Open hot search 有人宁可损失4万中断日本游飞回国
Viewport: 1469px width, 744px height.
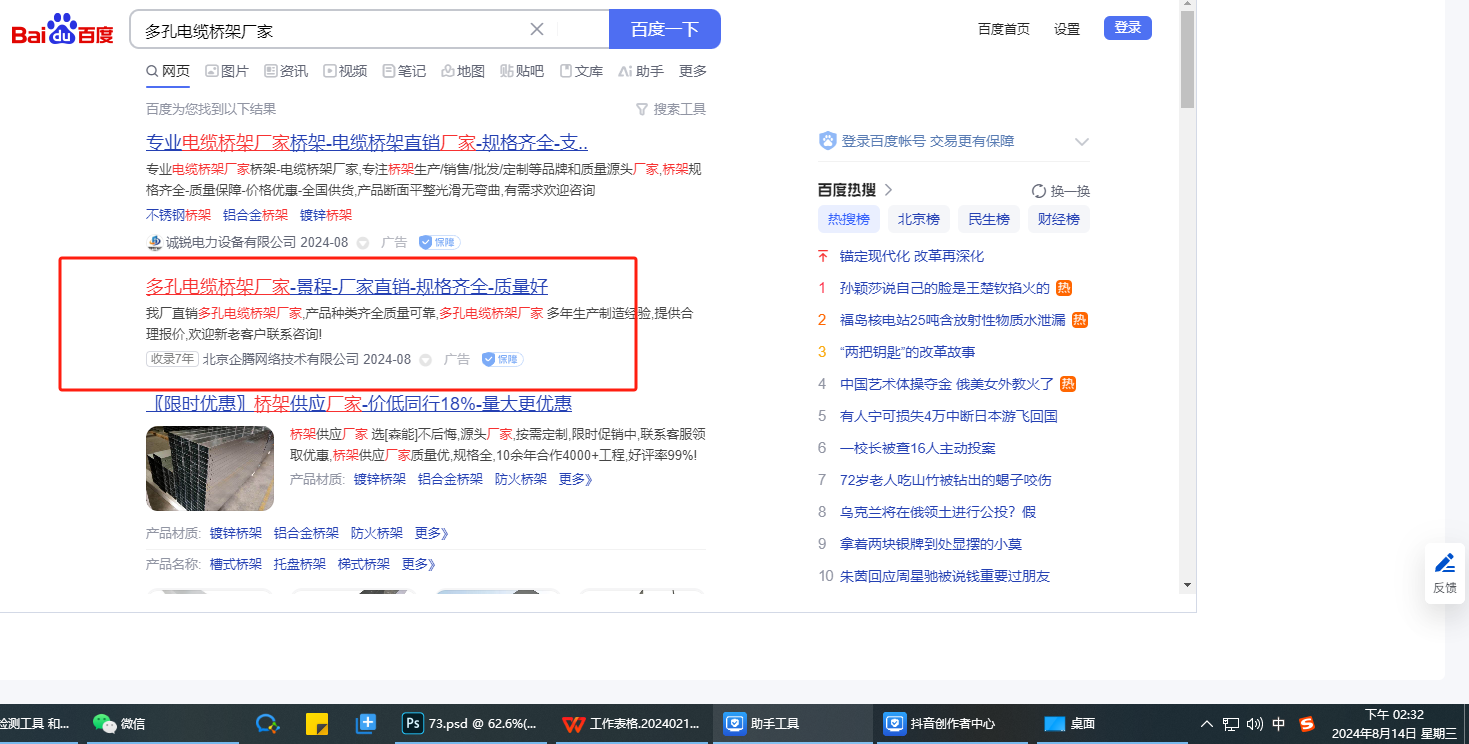point(949,416)
